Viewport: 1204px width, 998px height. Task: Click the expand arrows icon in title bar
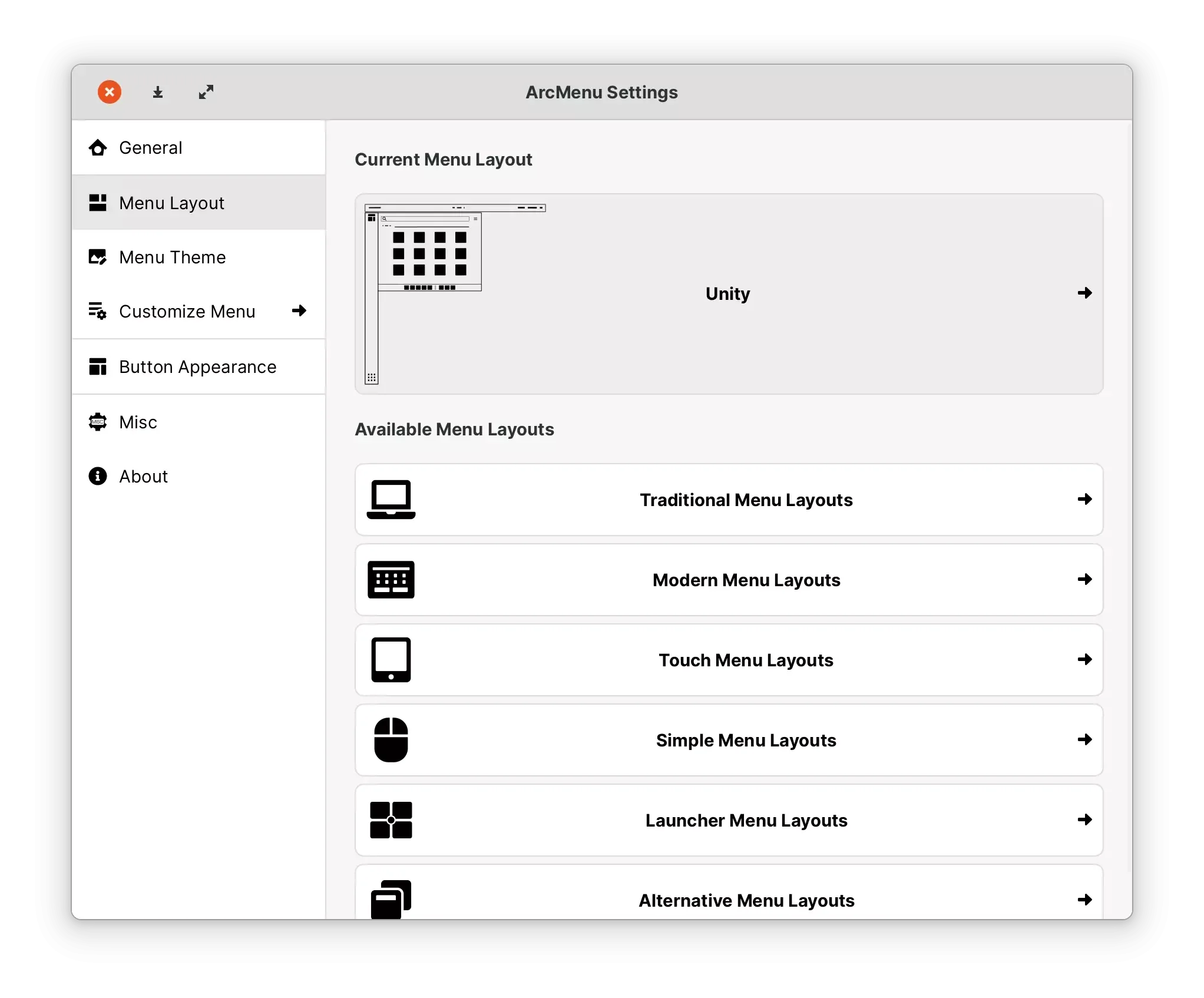[x=206, y=92]
